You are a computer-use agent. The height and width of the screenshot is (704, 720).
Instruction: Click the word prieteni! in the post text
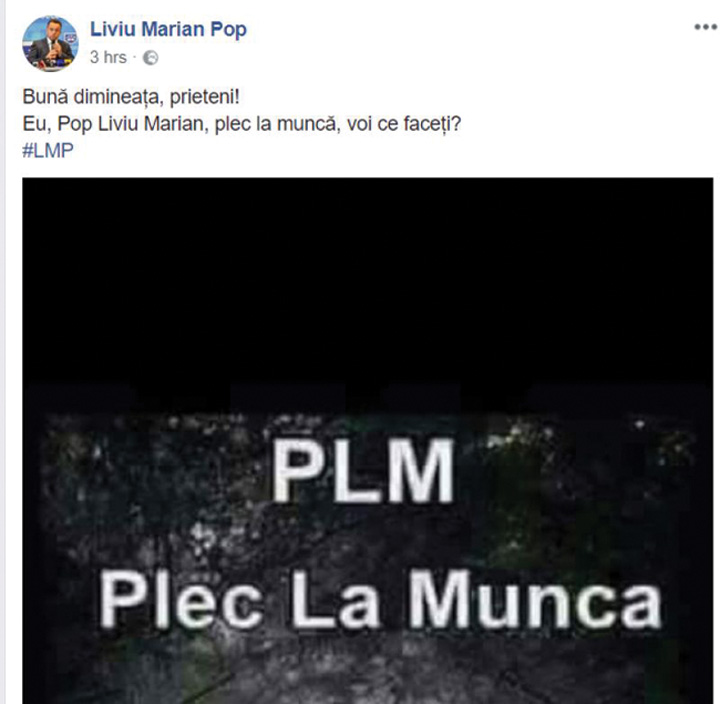[205, 97]
